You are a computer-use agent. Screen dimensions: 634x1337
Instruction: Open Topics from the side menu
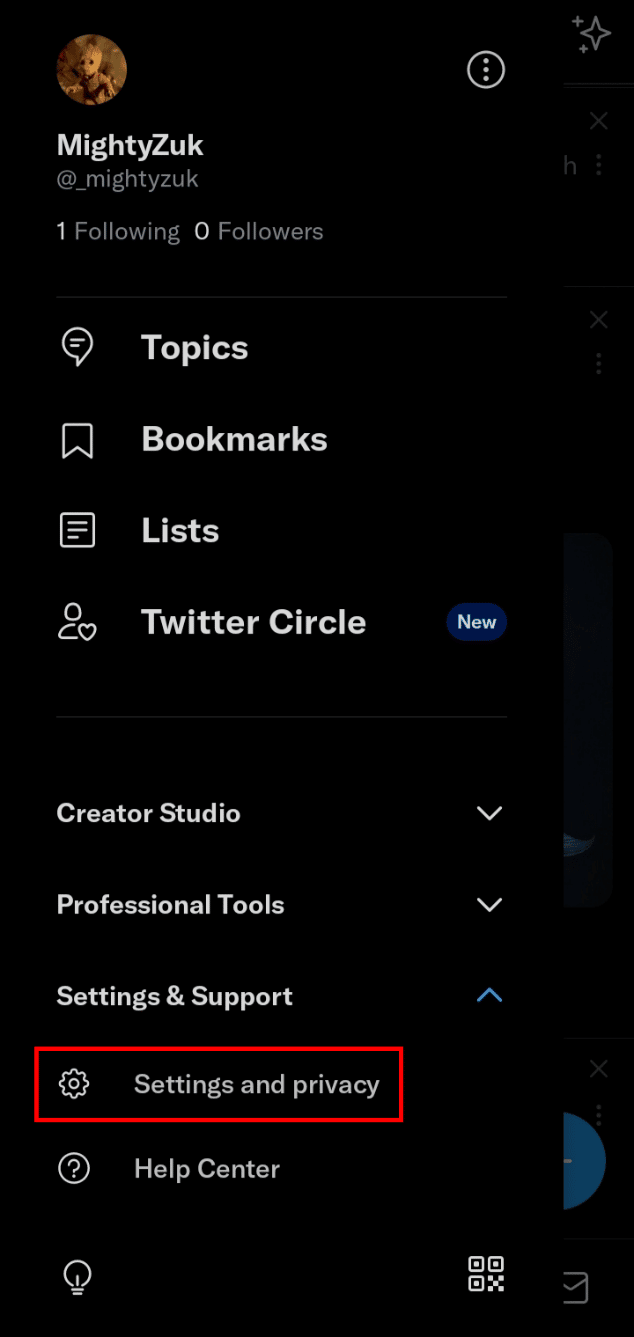194,348
